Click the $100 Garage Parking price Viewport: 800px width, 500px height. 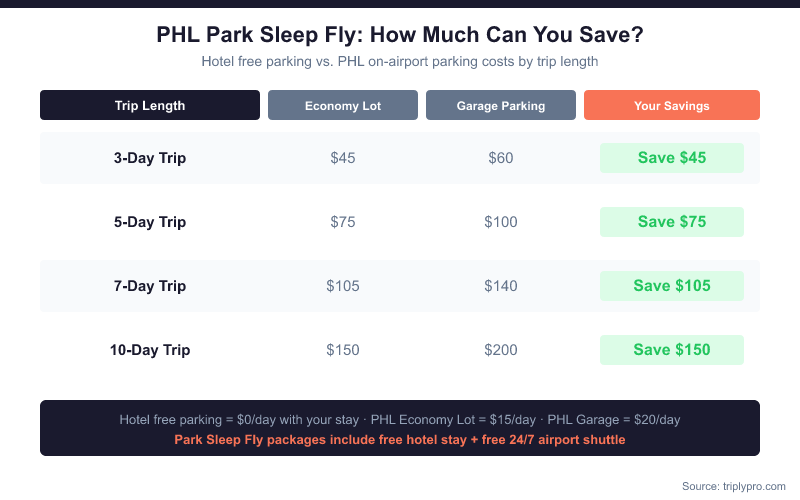[501, 222]
